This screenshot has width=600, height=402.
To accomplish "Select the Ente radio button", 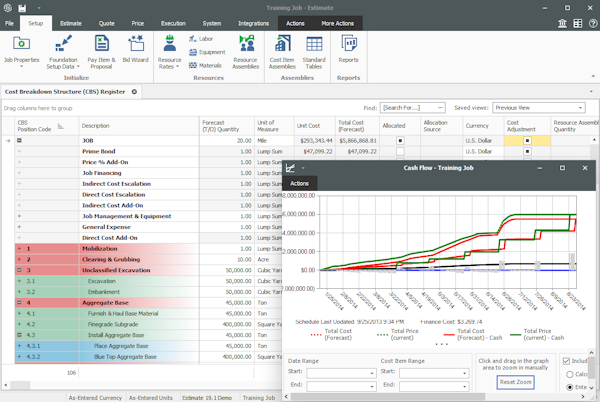I will 570,387.
